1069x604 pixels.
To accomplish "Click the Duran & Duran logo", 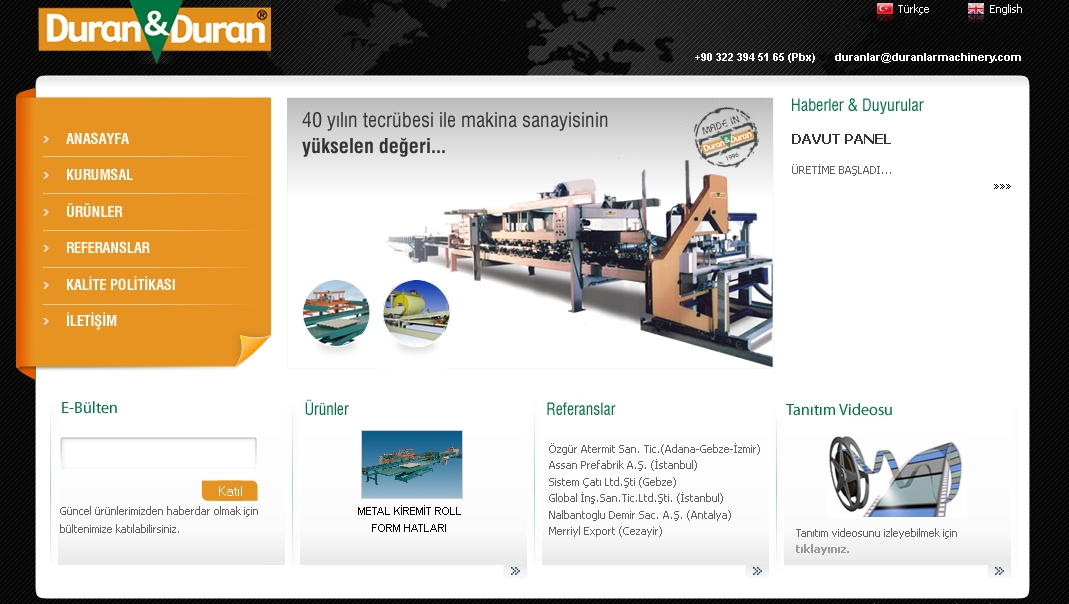I will (x=155, y=30).
